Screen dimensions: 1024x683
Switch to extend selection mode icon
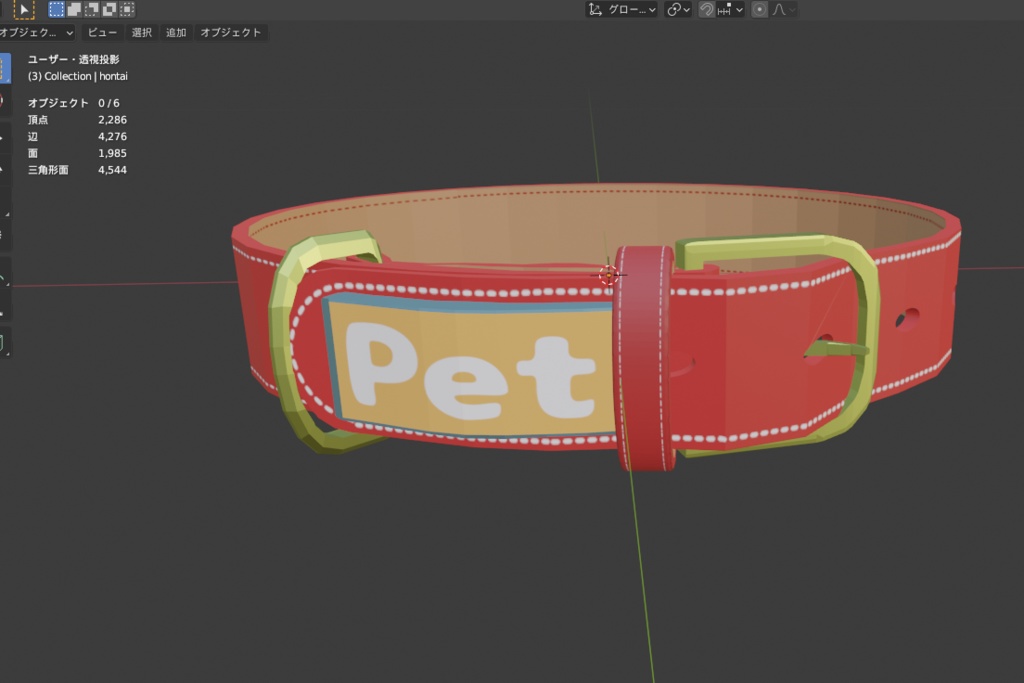(x=73, y=9)
